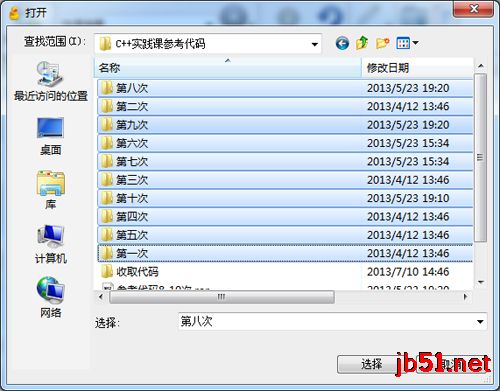500x391 pixels.
Task: Select the 第九次 folder name
Action: tap(132, 125)
